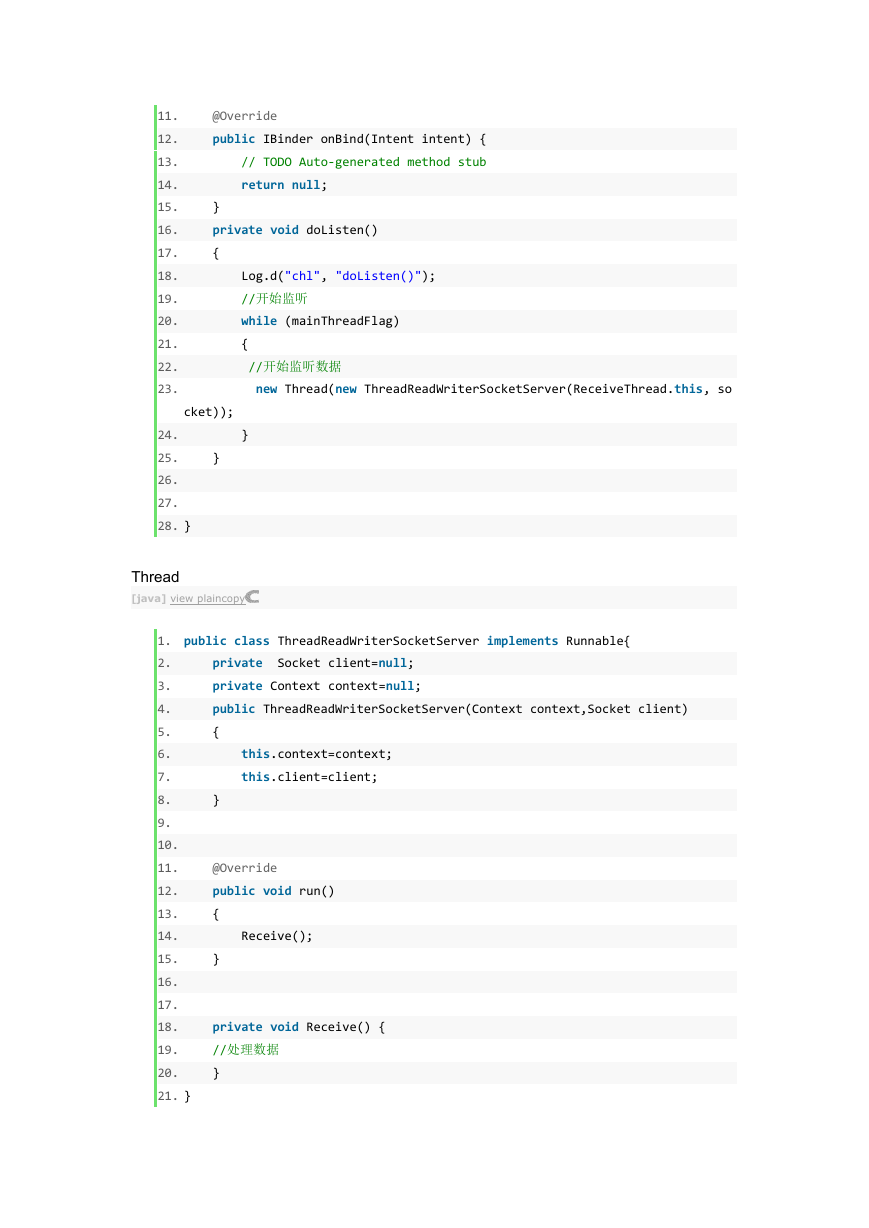This screenshot has height=1228, width=869.
Task: Click the ThreadReadWriterSocketServer class declaration line
Action: point(407,641)
